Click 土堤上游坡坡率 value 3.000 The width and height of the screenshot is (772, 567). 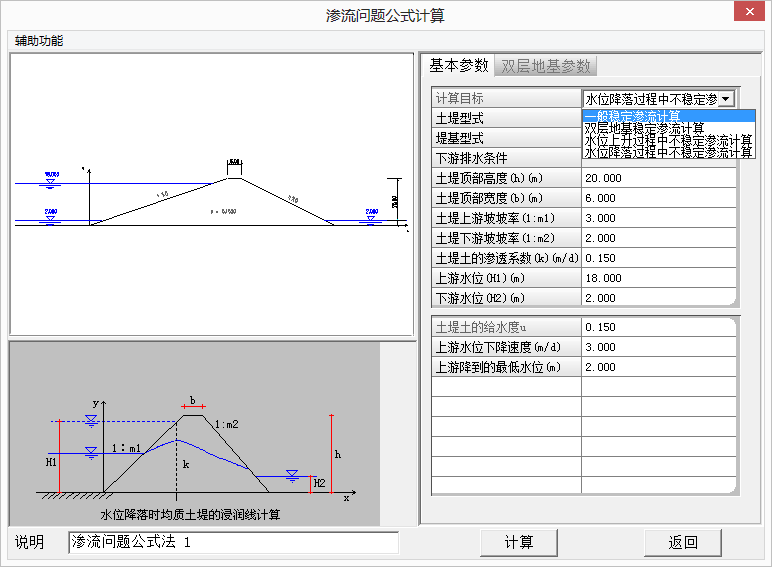coord(658,218)
